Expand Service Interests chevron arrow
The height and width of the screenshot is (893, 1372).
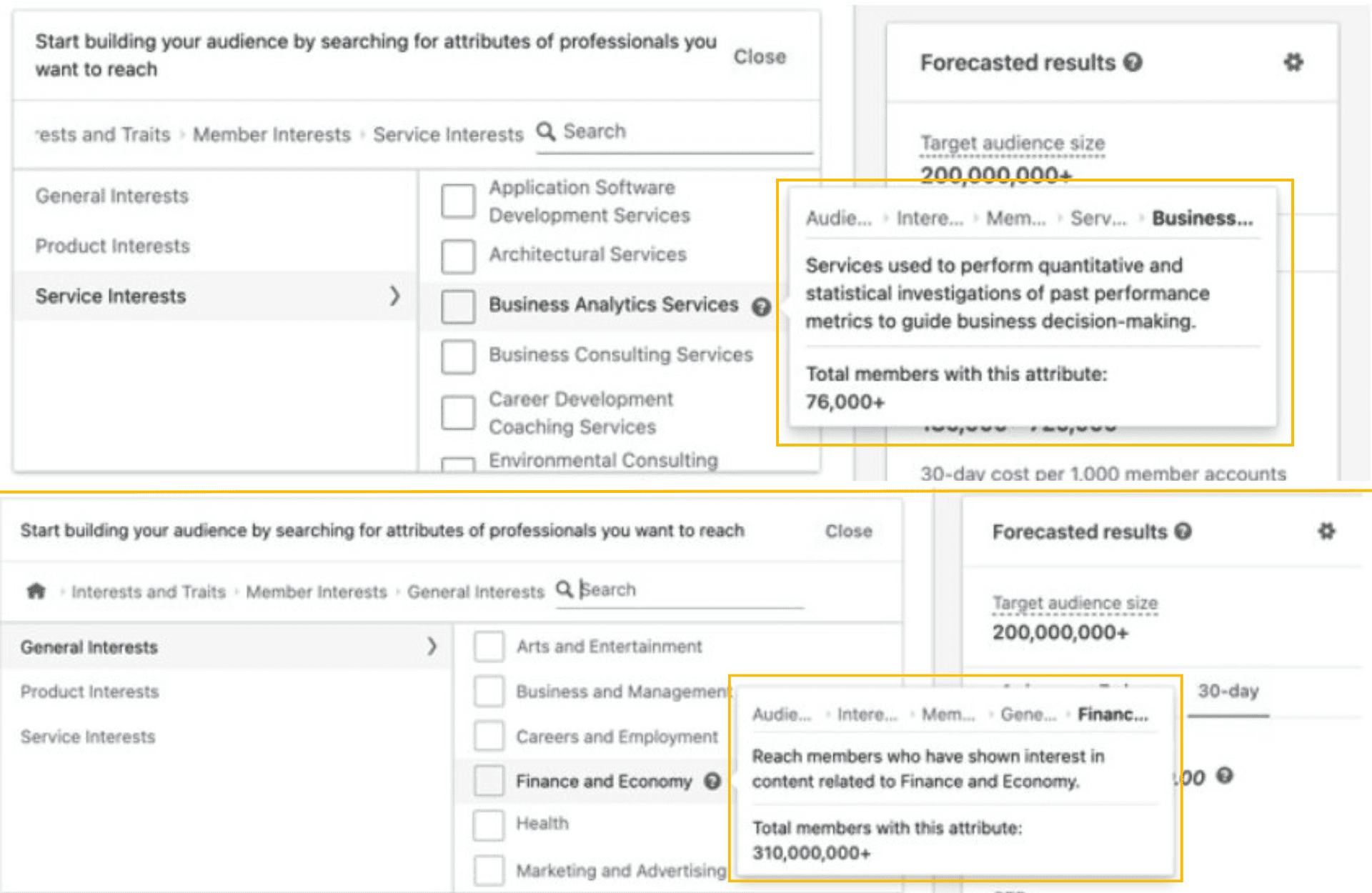click(x=394, y=296)
